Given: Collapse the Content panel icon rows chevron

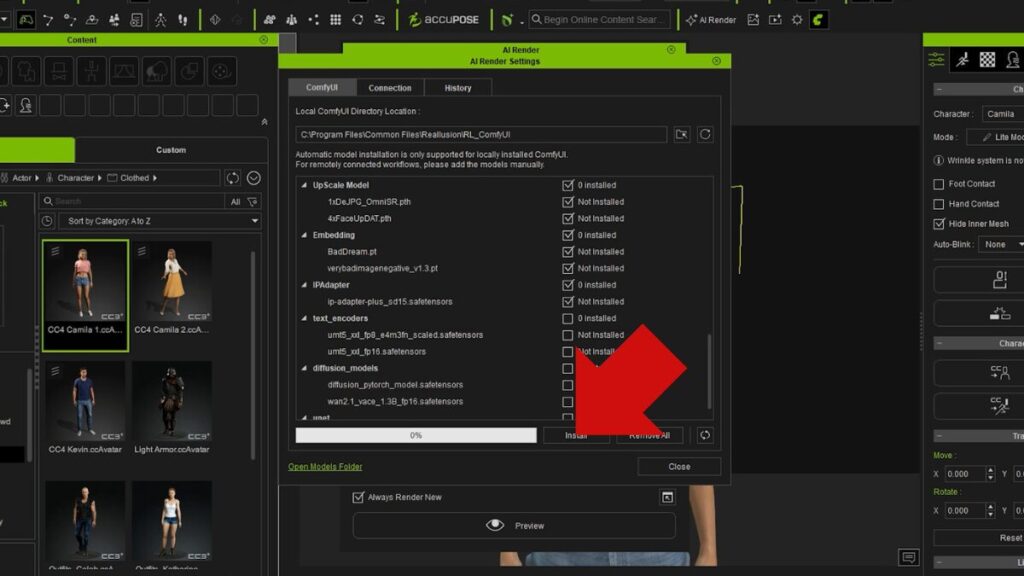Looking at the screenshot, I should tap(264, 122).
